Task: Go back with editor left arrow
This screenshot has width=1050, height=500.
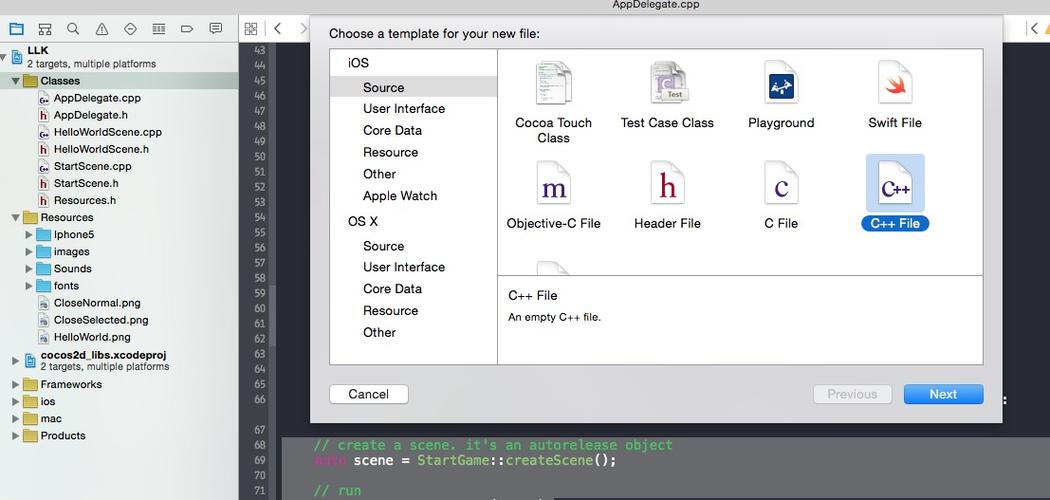Action: pyautogui.click(x=277, y=29)
